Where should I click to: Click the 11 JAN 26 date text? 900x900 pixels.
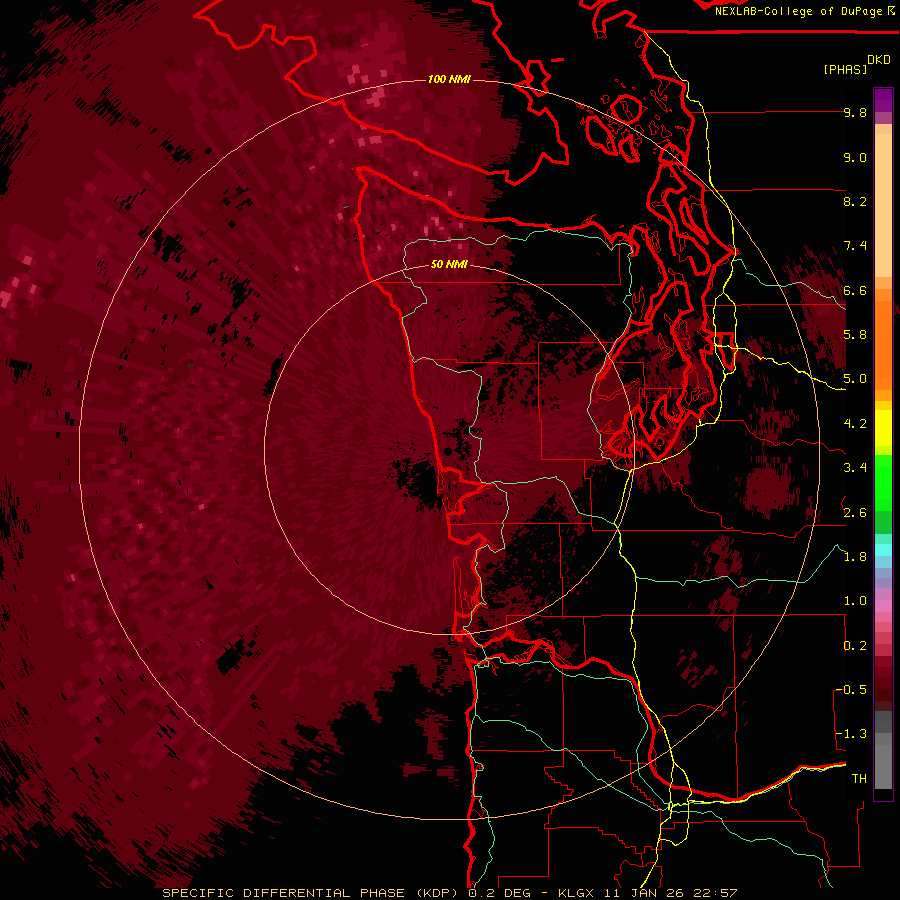[646, 893]
